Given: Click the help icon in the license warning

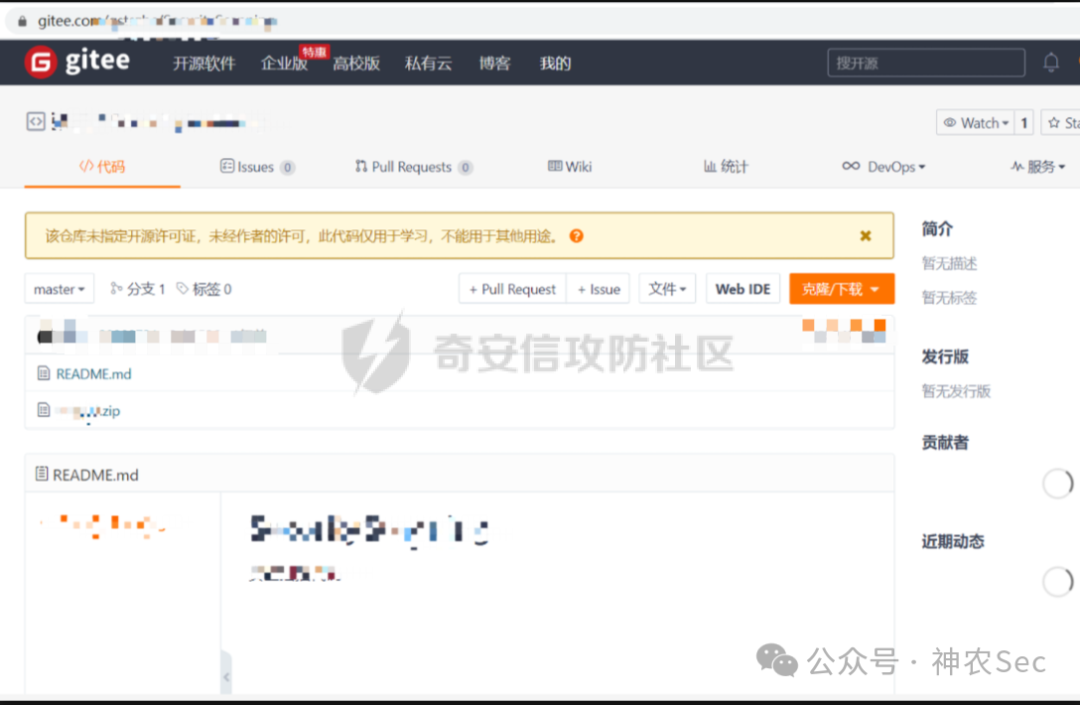Looking at the screenshot, I should point(576,235).
